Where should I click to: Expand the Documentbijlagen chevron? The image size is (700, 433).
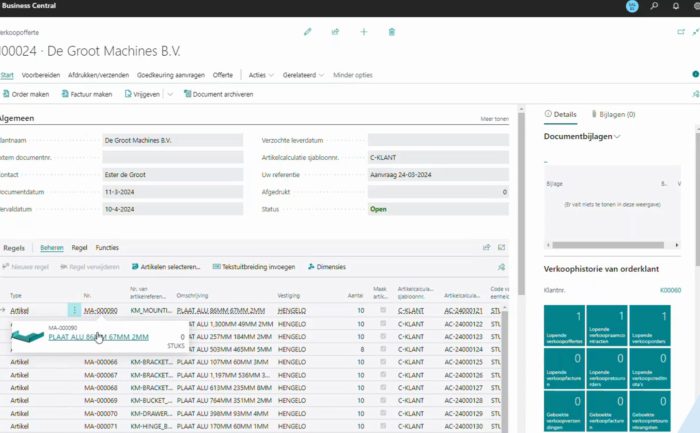pyautogui.click(x=619, y=136)
